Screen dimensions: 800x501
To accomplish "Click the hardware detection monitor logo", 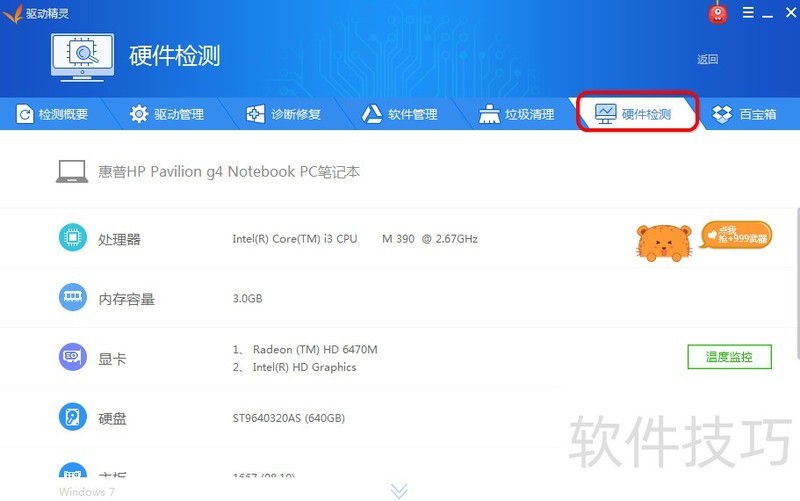I will pyautogui.click(x=83, y=57).
